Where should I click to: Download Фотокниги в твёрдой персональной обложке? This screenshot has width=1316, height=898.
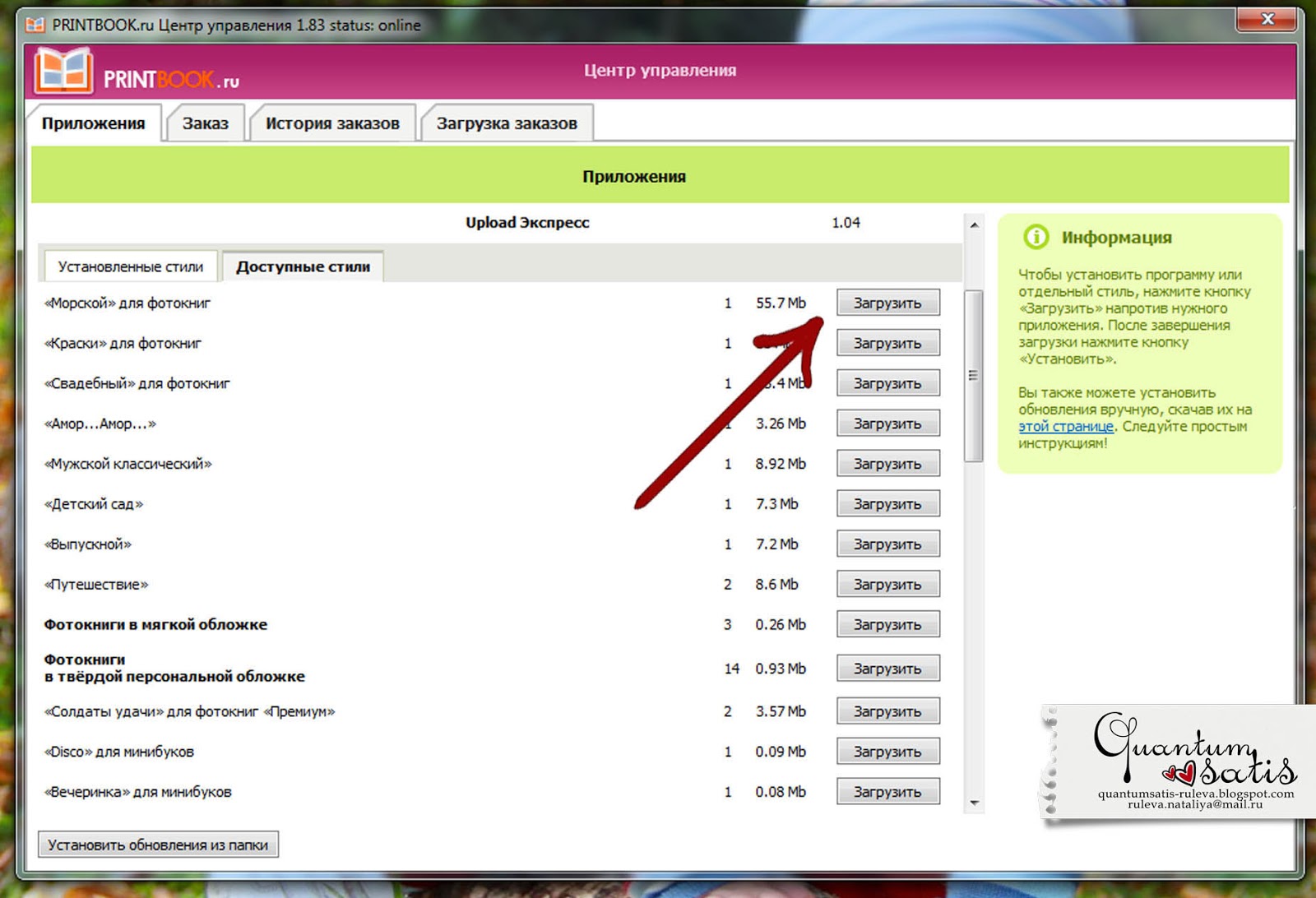click(x=887, y=669)
